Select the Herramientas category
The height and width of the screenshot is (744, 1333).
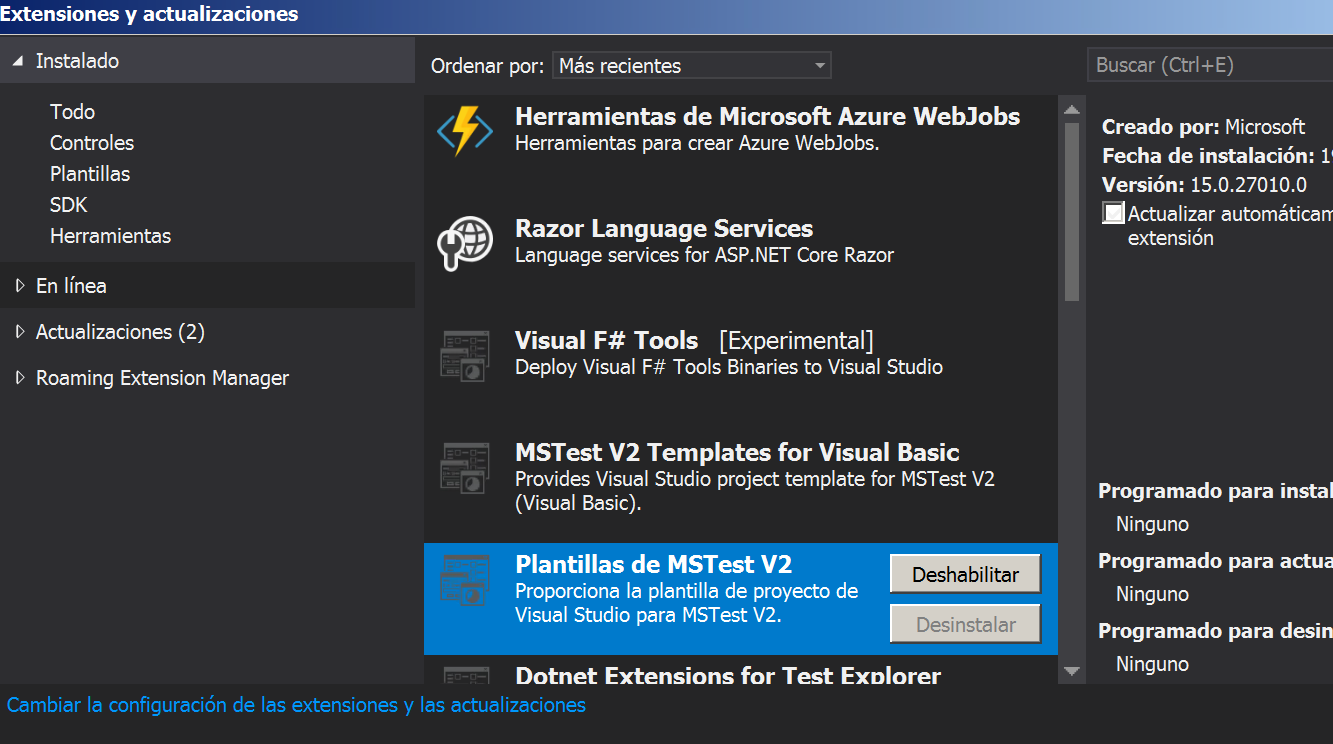[110, 236]
